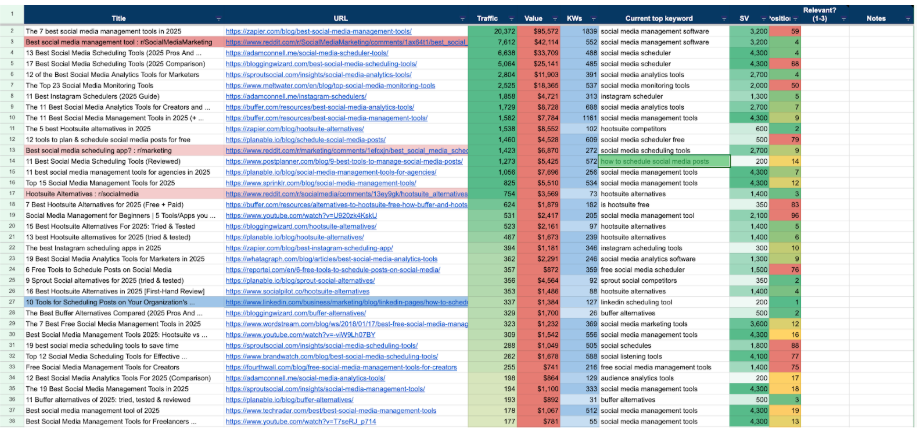Select row header number 27
The height and width of the screenshot is (432, 917).
tap(12, 302)
